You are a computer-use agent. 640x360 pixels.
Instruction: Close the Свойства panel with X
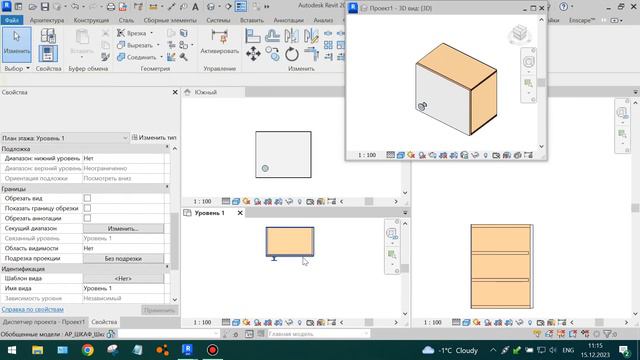coord(175,92)
